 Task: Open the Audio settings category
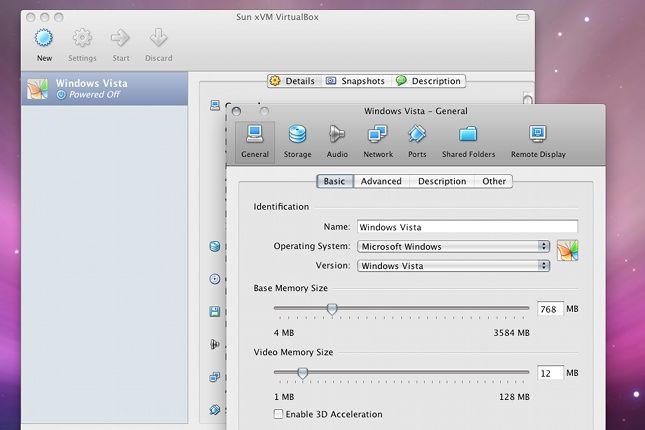[x=337, y=142]
